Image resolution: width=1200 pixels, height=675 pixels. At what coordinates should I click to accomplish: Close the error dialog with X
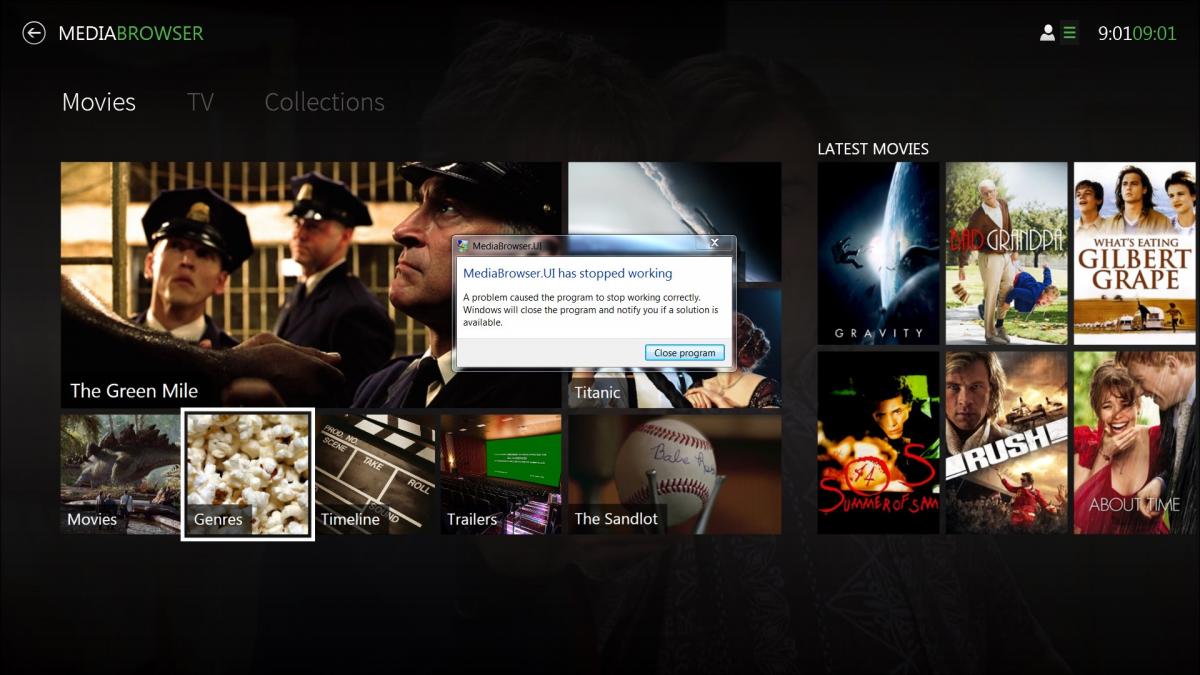click(x=714, y=243)
